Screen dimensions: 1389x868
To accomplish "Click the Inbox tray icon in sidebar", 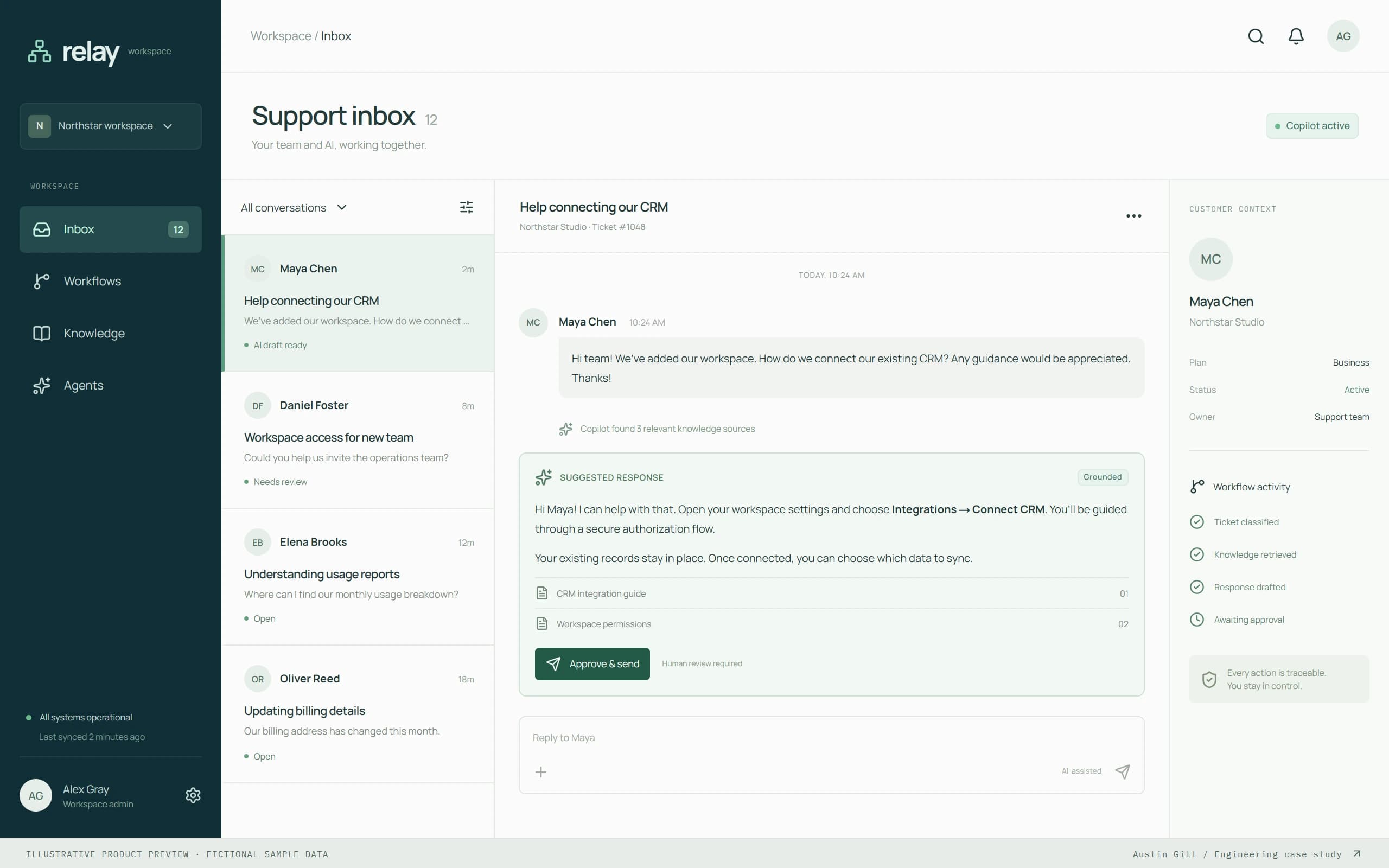I will (42, 229).
